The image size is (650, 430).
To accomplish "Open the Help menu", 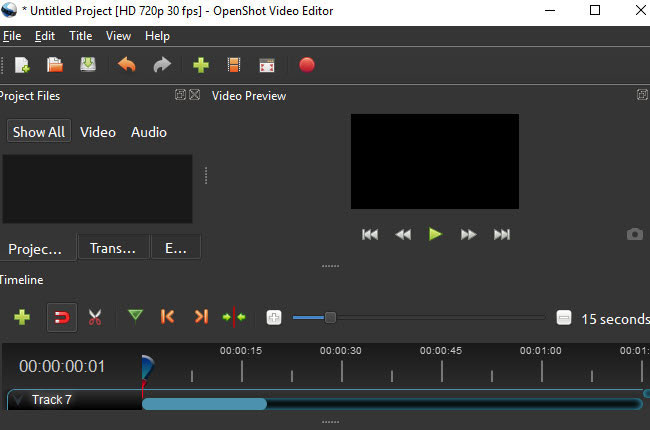I will coord(157,36).
